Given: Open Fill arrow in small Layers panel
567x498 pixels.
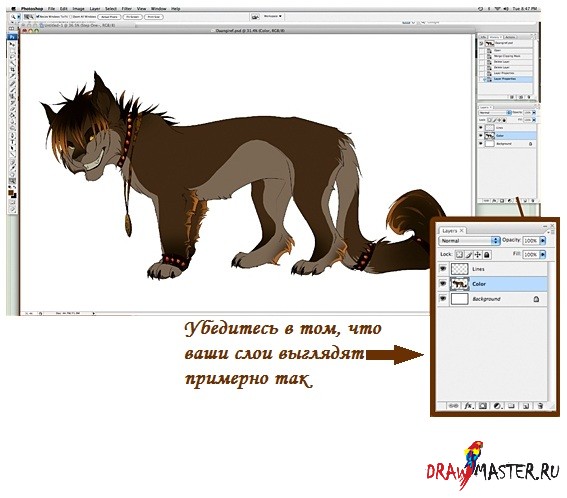Looking at the screenshot, I should 534,119.
